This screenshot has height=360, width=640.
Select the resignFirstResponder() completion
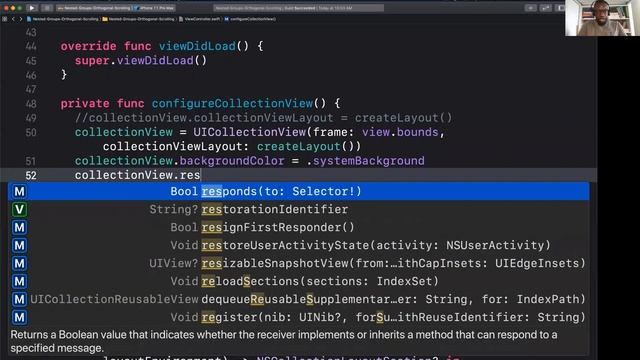coord(299,227)
